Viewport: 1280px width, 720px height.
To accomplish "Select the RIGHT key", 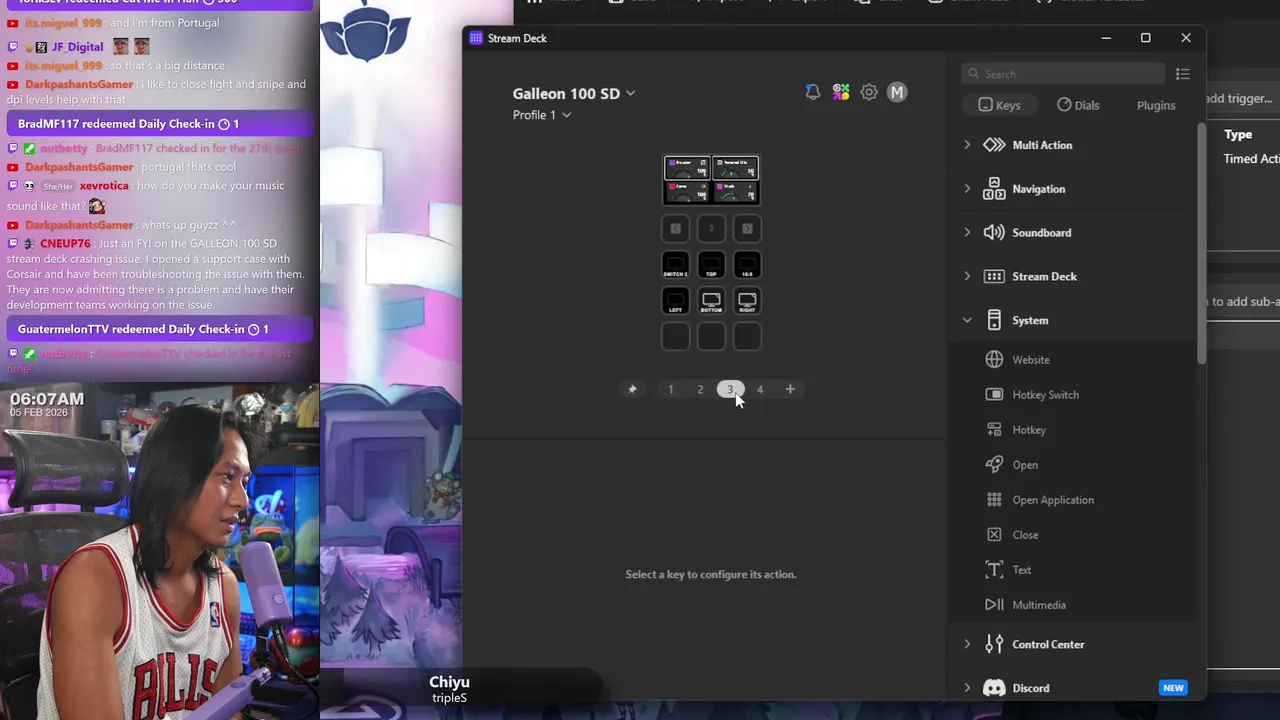I will tap(747, 301).
